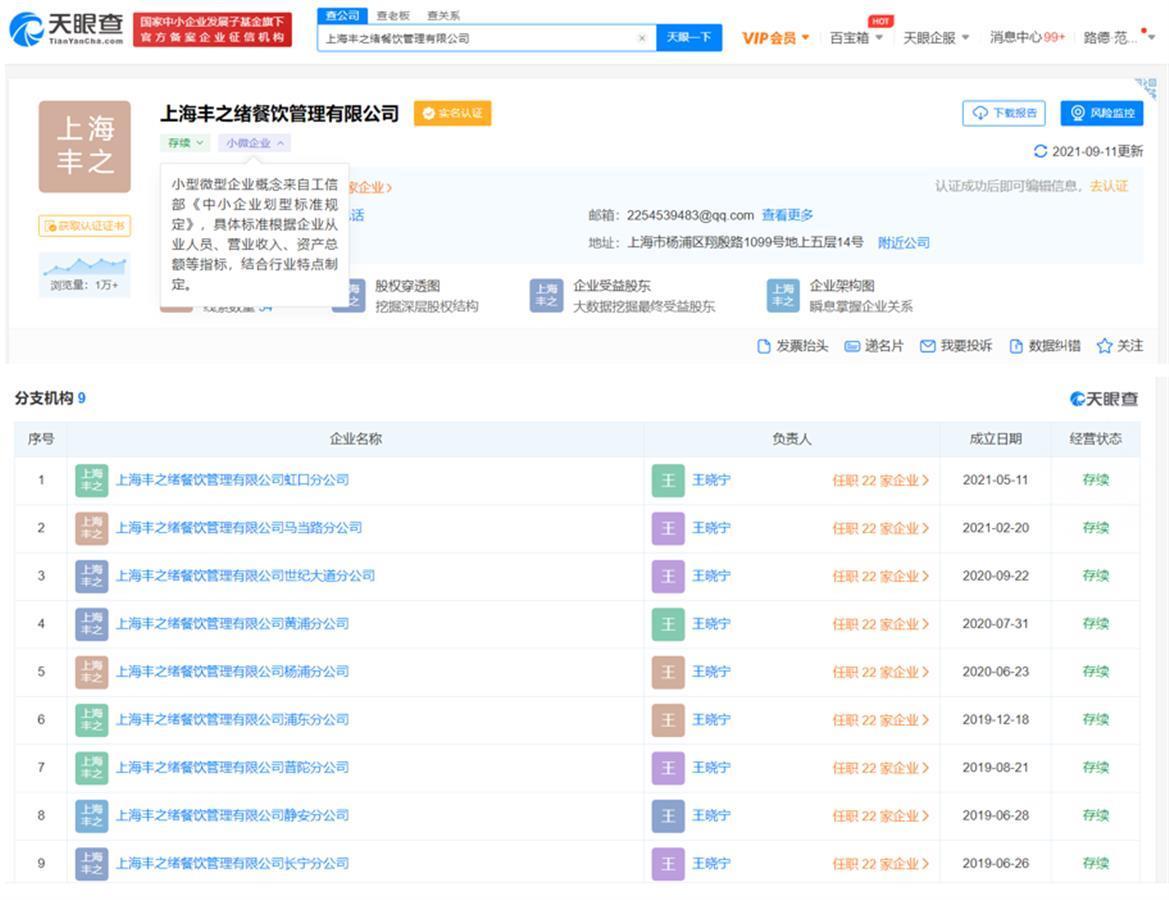
Task: Open the 企业受益股东 icon
Action: coord(546,295)
